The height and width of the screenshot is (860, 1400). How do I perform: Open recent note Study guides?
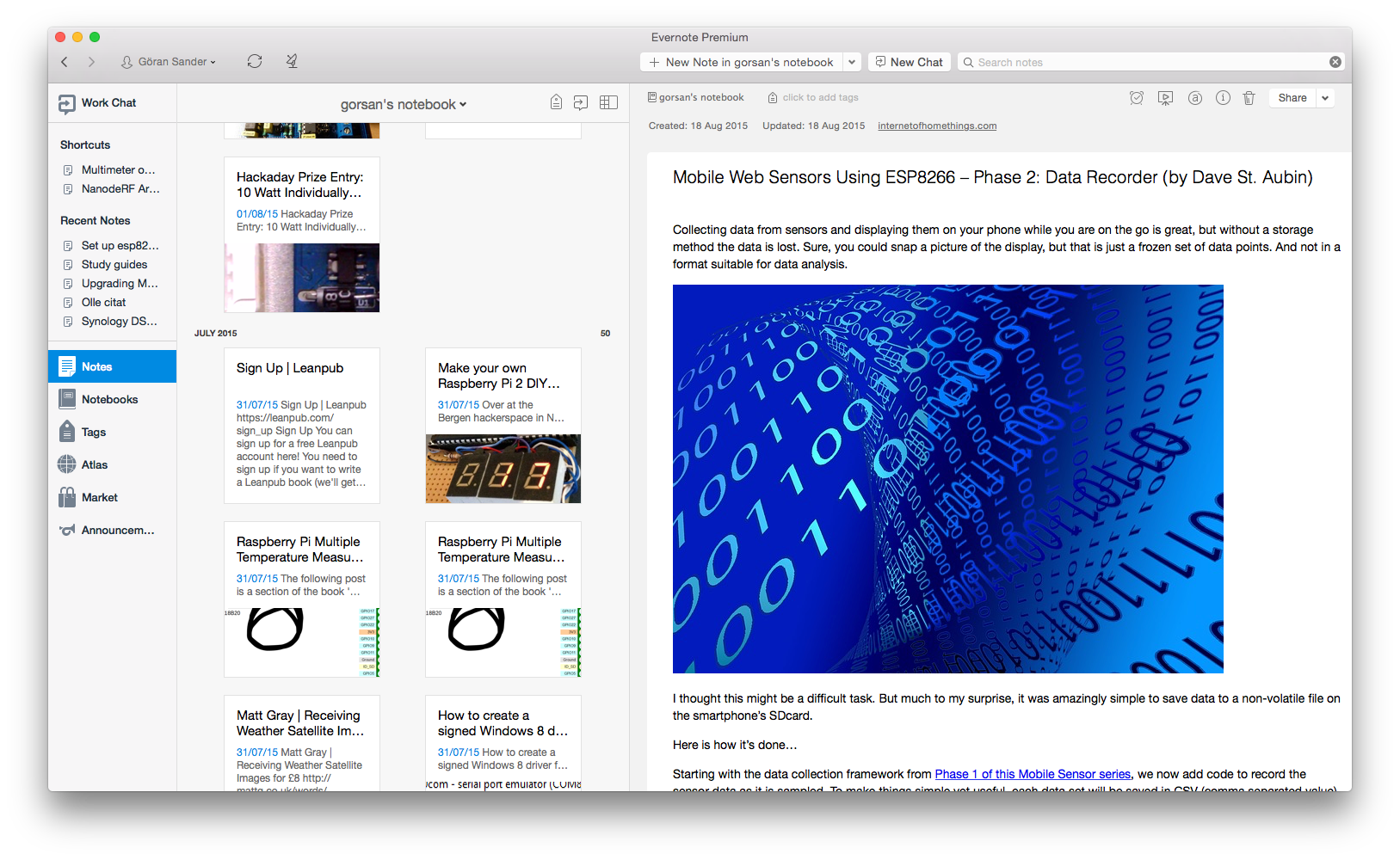[112, 265]
